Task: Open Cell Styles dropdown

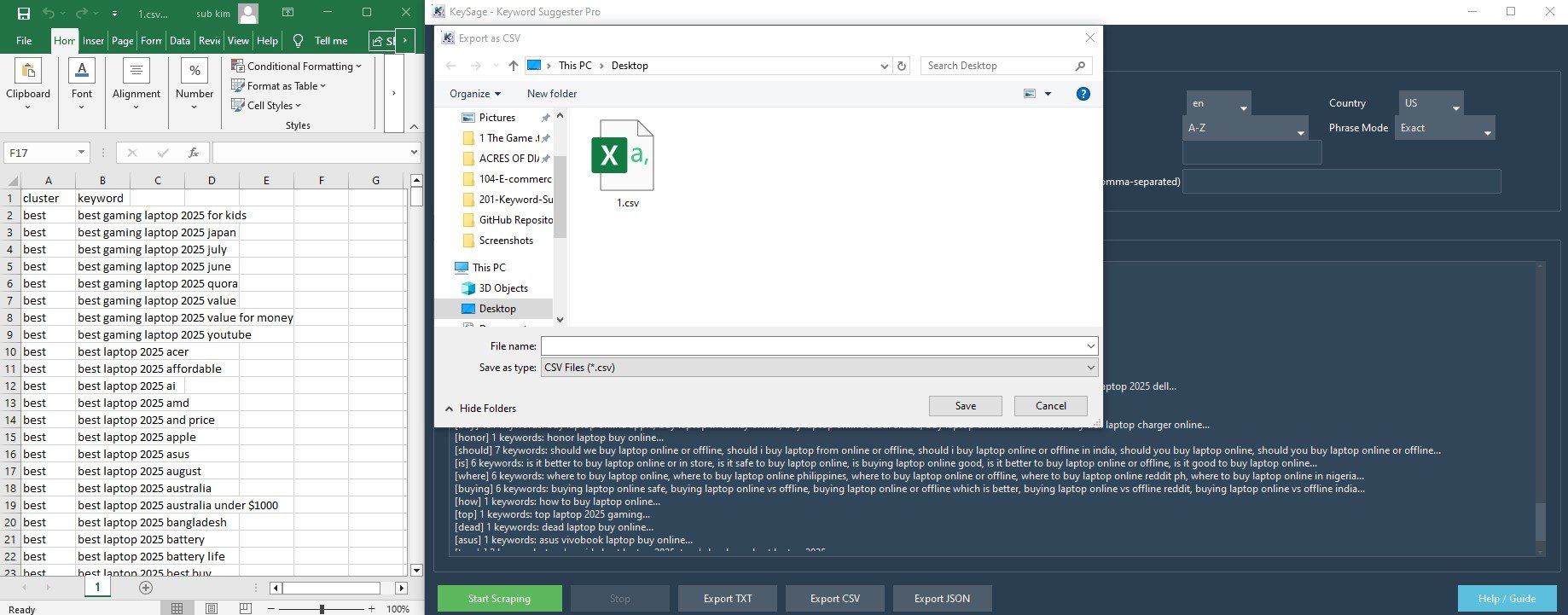Action: coord(266,105)
